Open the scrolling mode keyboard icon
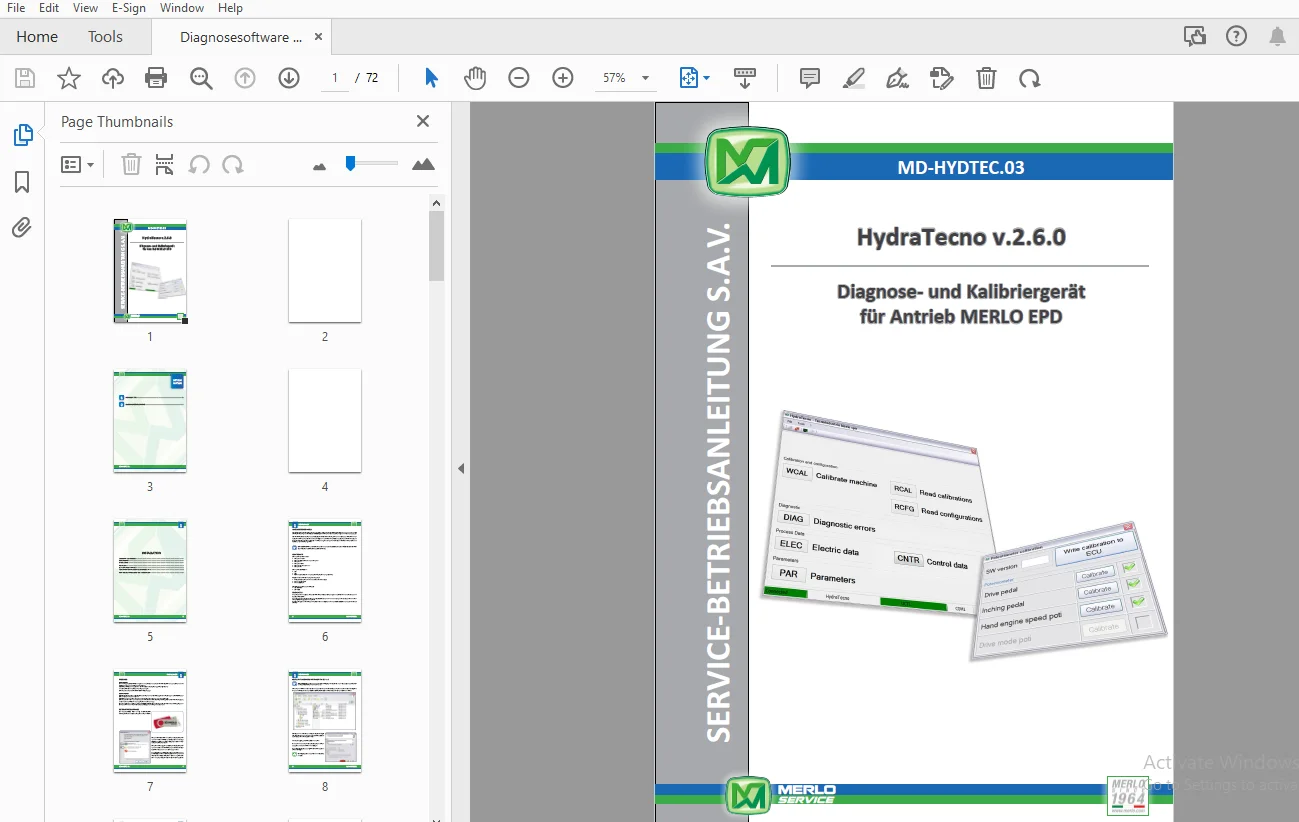Screen dimensions: 1299x822 tap(745, 78)
